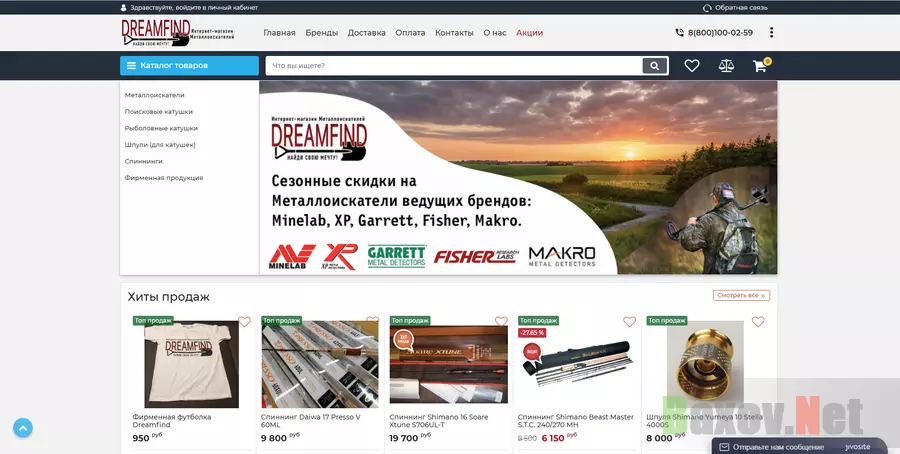Image resolution: width=900 pixels, height=454 pixels.
Task: Click the '-27.65 %' discount badge
Action: pos(532,333)
